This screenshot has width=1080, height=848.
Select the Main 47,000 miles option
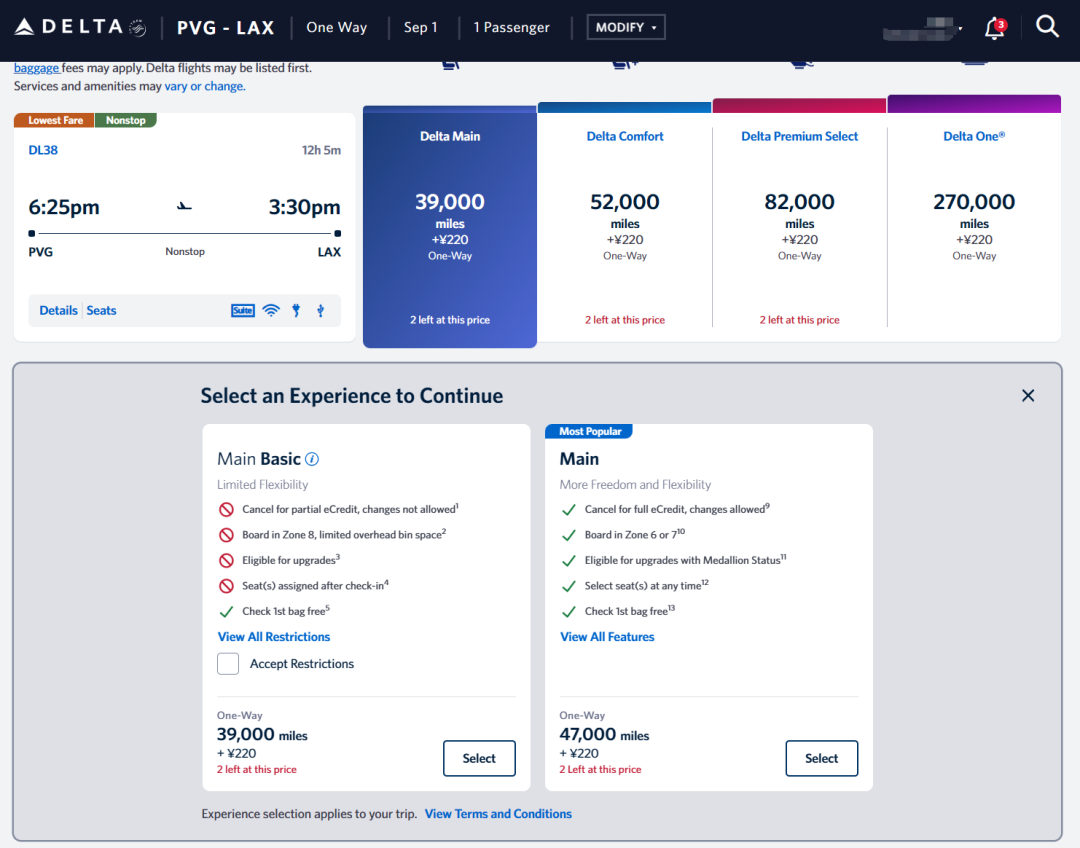[821, 759]
